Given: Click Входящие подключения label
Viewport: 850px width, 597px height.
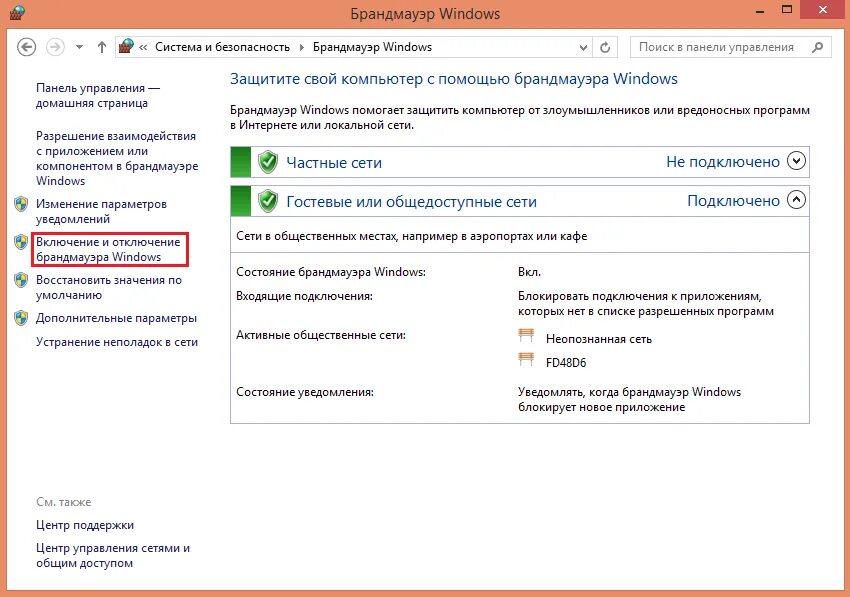Looking at the screenshot, I should (x=304, y=297).
